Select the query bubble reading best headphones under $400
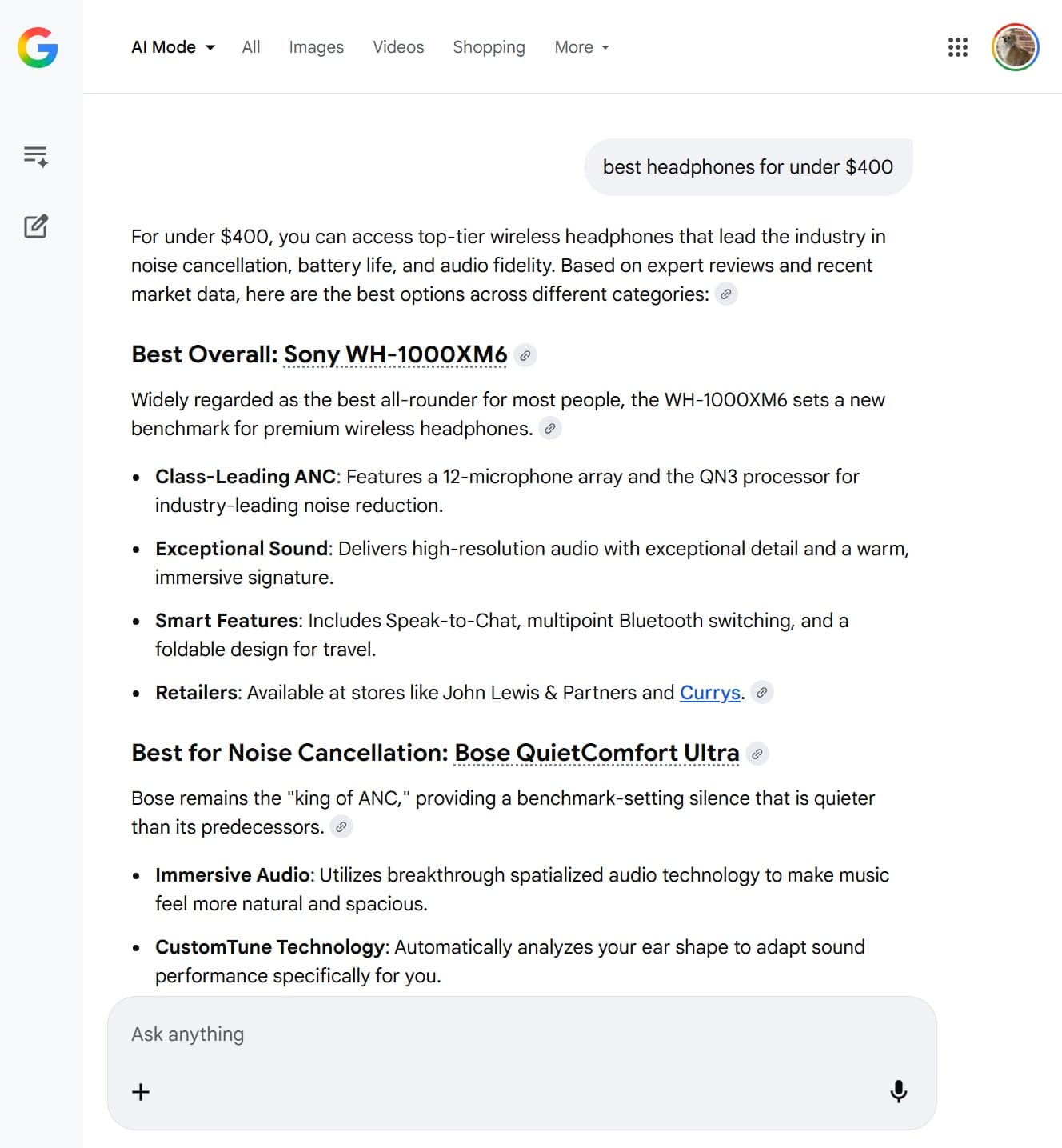 [748, 166]
